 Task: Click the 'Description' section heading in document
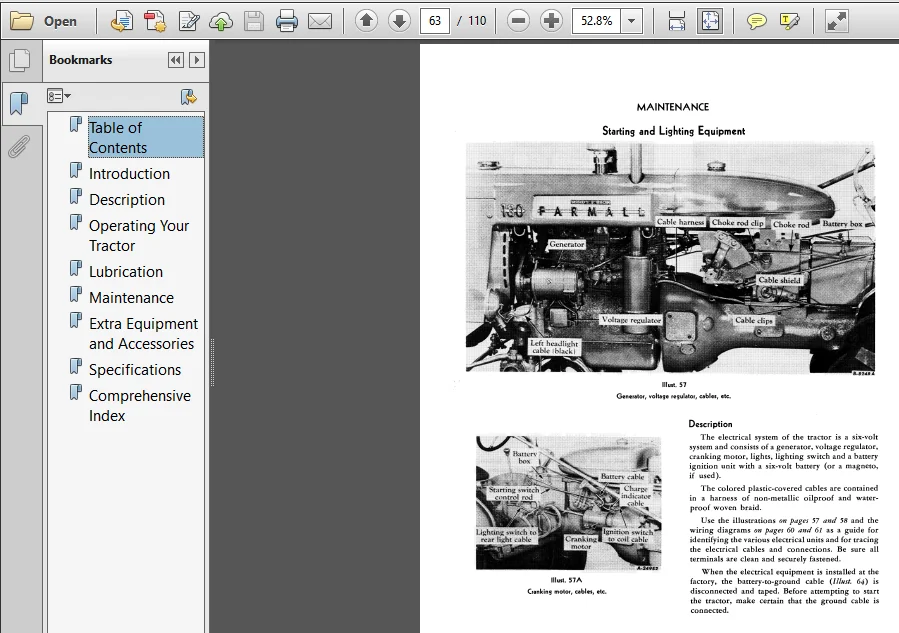coord(710,424)
